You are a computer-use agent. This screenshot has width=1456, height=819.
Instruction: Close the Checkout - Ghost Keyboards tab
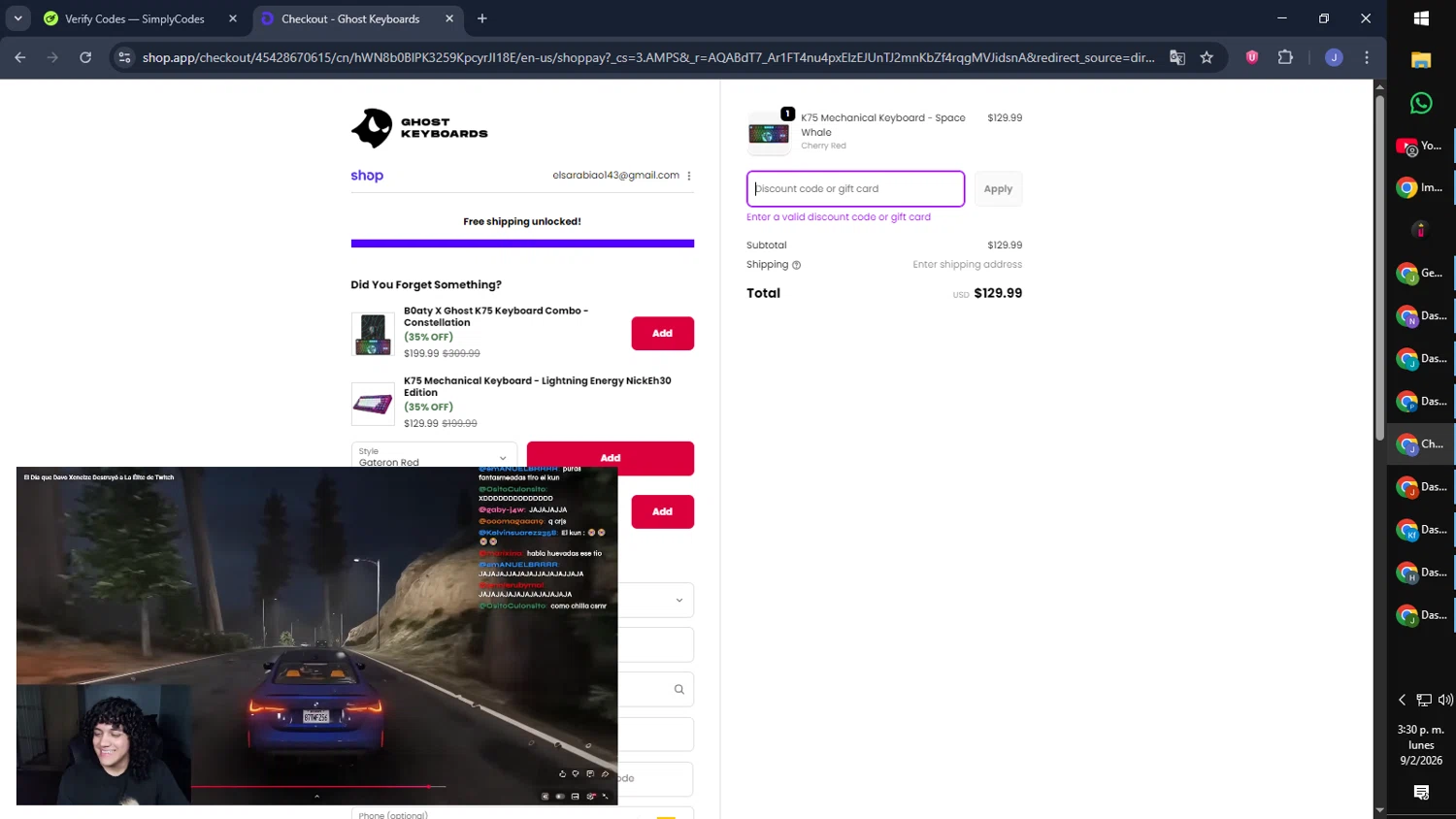coord(449,18)
